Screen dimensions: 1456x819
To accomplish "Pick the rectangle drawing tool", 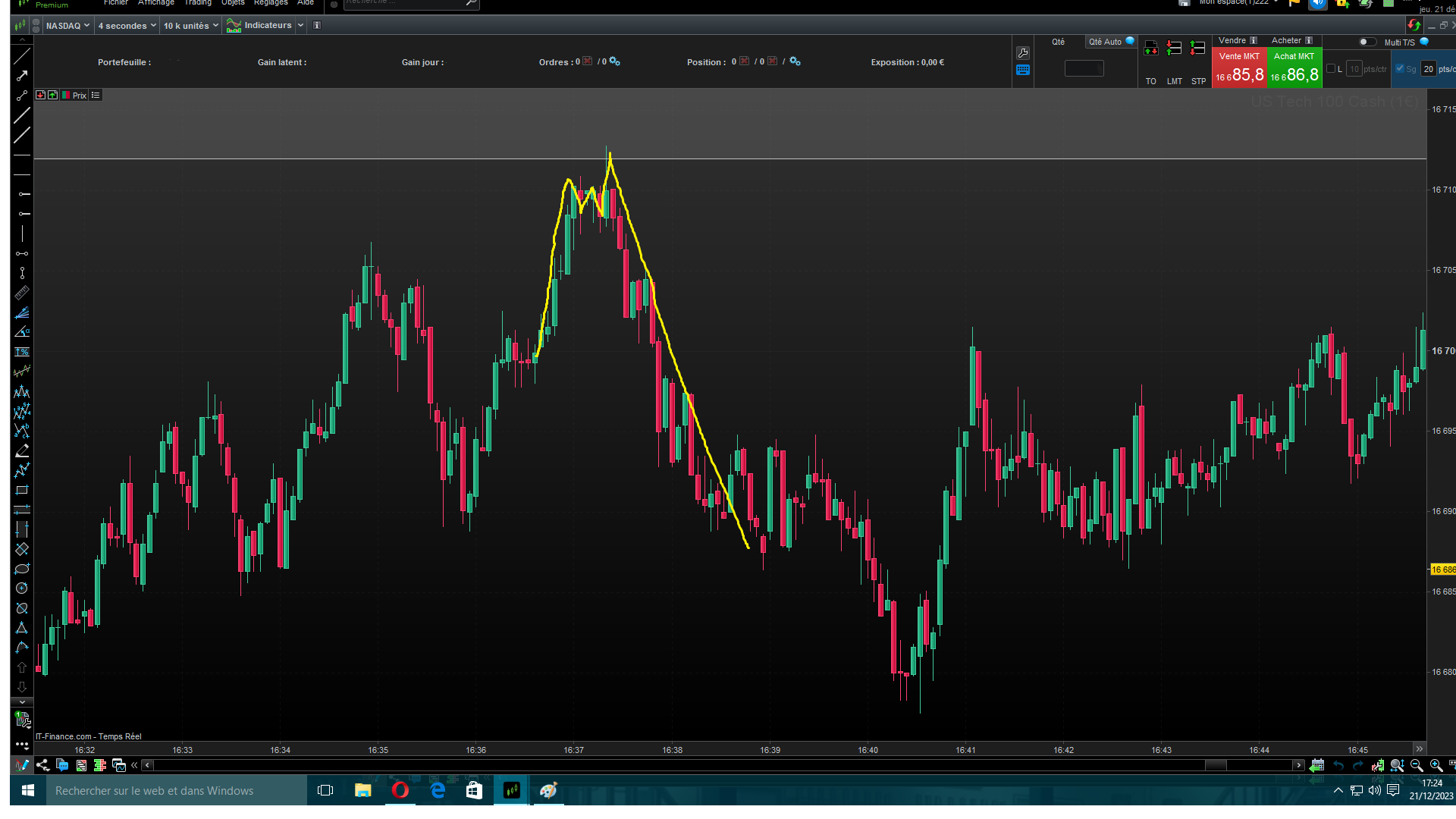I will coord(22,490).
